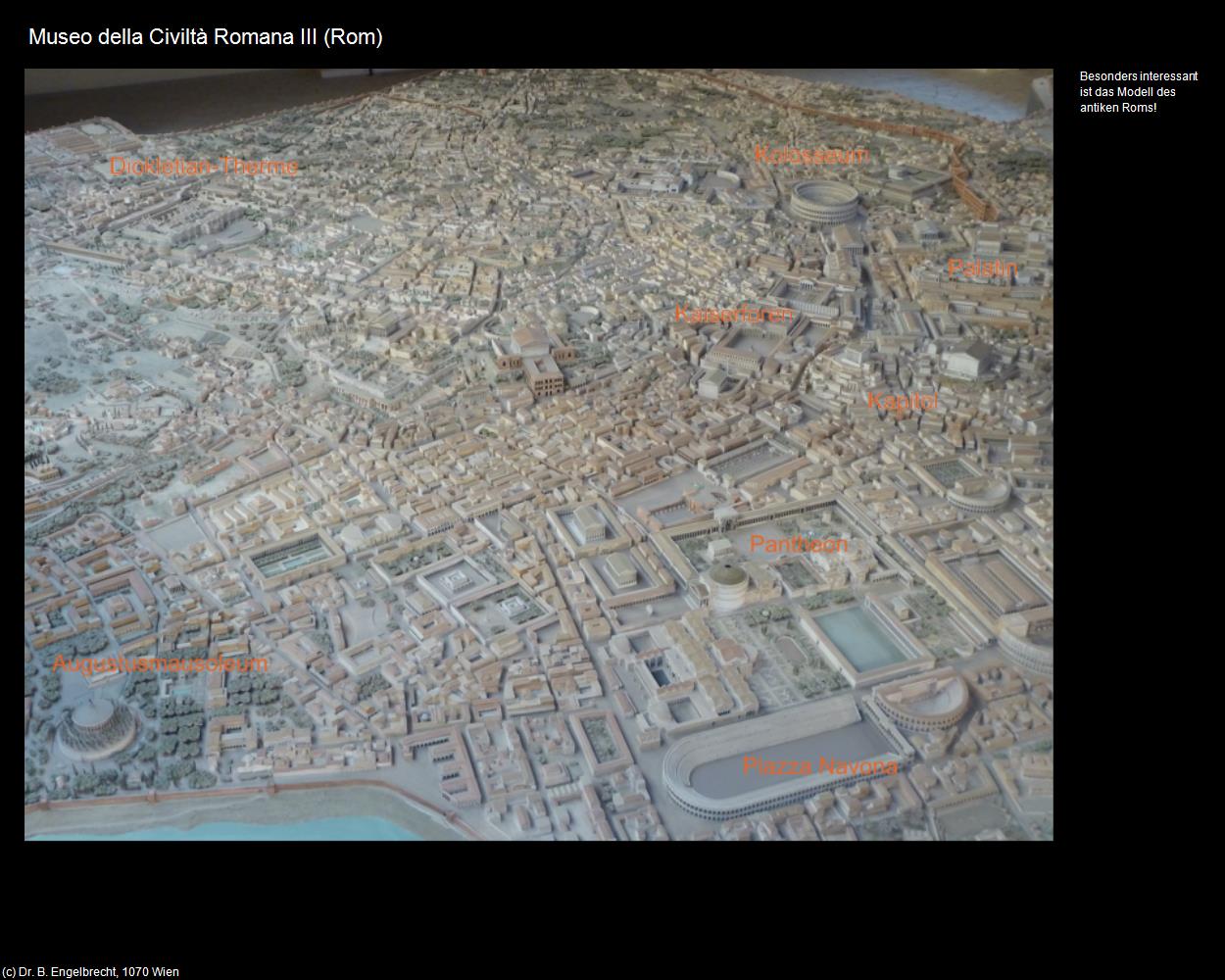Click the 'Pantheon' label on the photo
Screen dimensions: 1225x980
point(799,544)
